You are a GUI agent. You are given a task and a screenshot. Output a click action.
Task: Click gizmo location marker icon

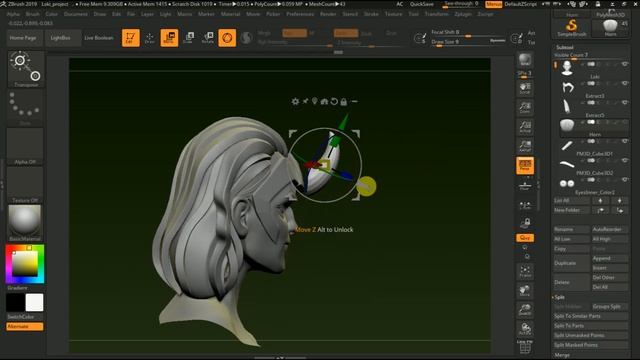pos(315,101)
